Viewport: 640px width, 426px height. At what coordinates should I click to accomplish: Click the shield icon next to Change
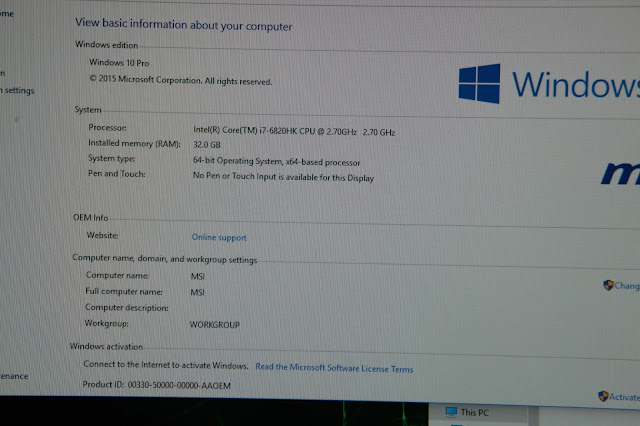click(x=608, y=285)
